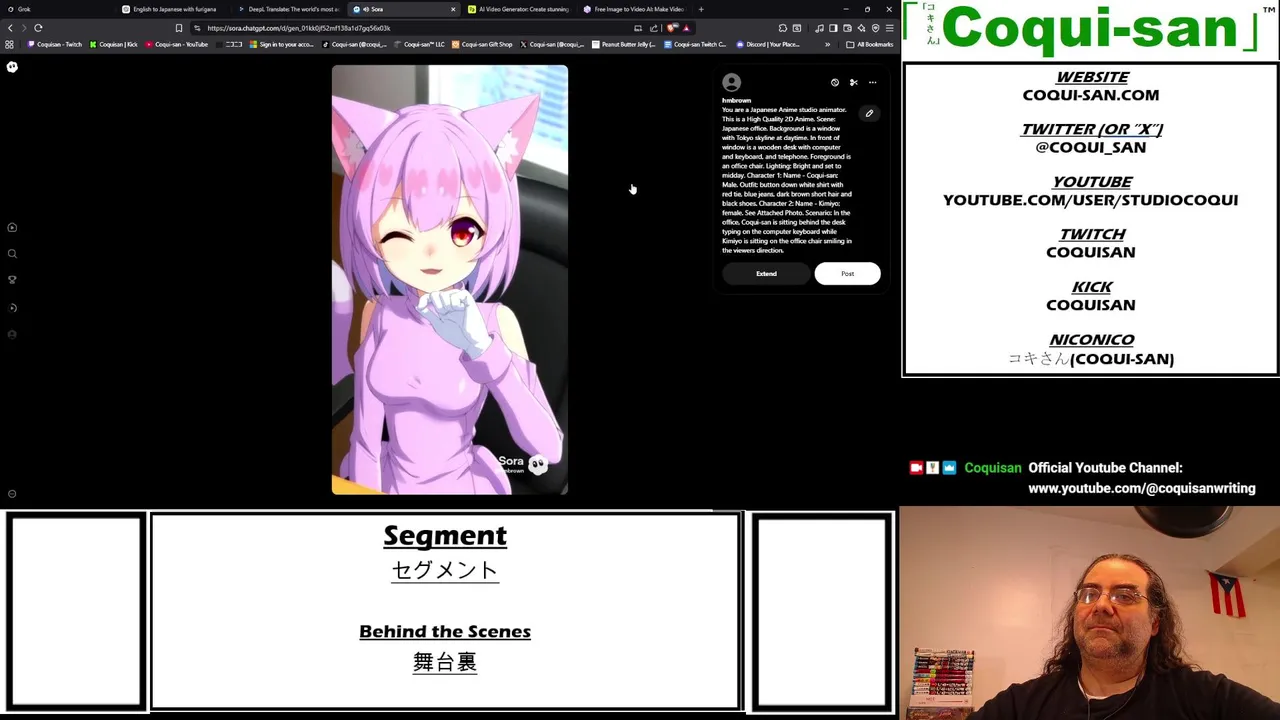Click the apps grid icon in bookmarks bar
Screen dimensions: 1280x720
[10, 44]
